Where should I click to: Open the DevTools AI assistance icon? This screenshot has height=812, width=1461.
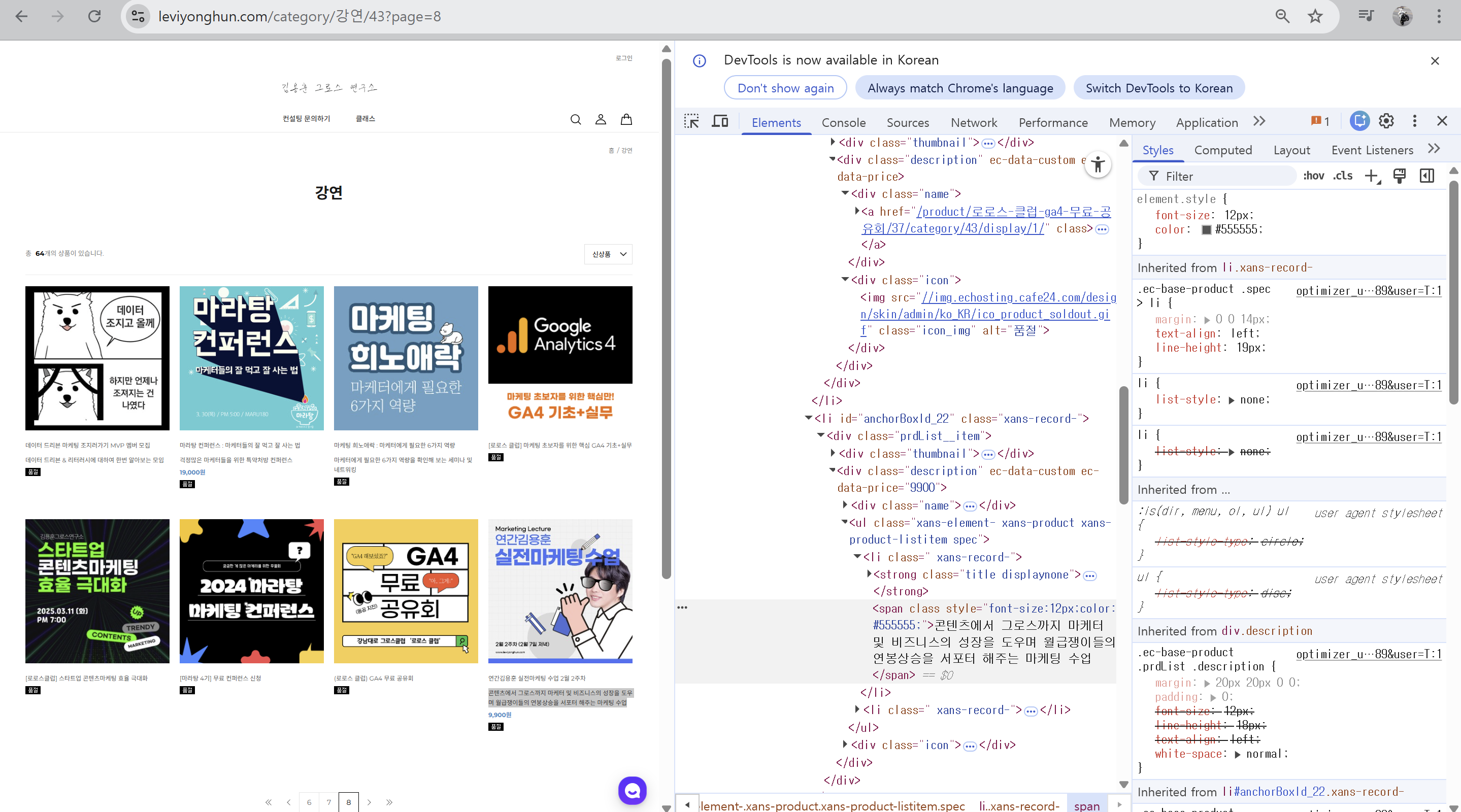click(1359, 121)
